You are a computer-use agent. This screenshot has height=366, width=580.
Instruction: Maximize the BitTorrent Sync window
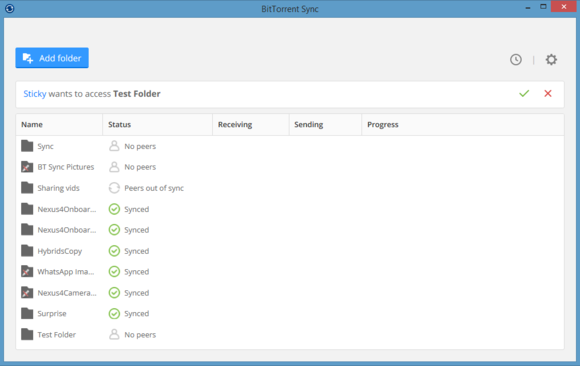543,7
